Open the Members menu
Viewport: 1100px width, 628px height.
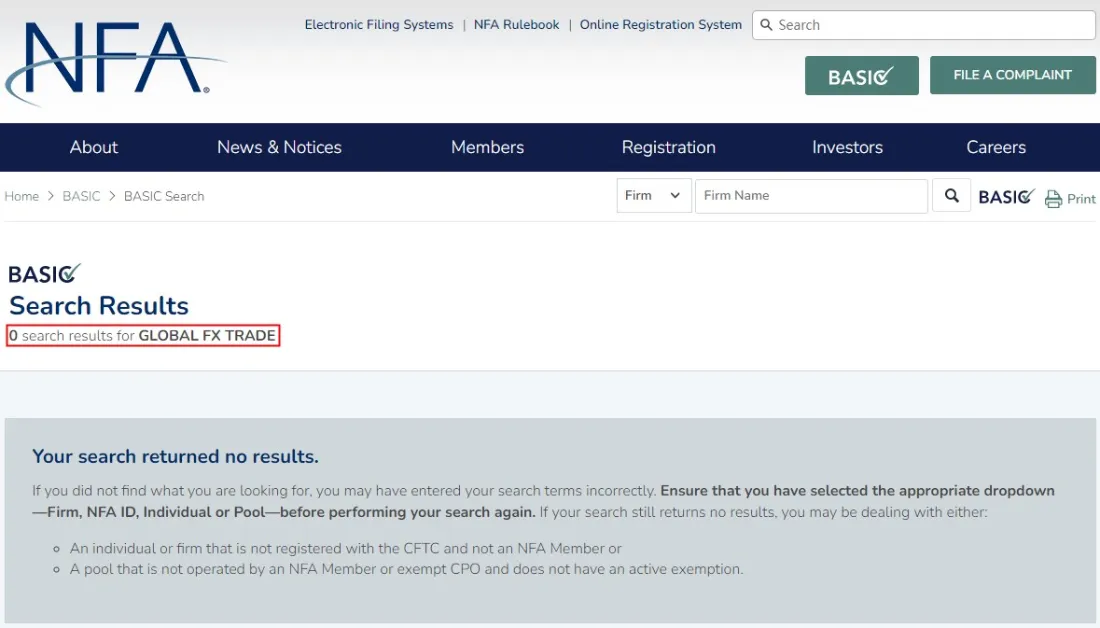488,147
